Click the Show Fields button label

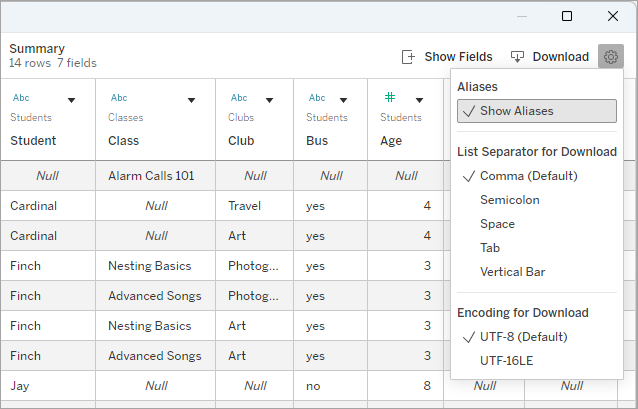[458, 57]
